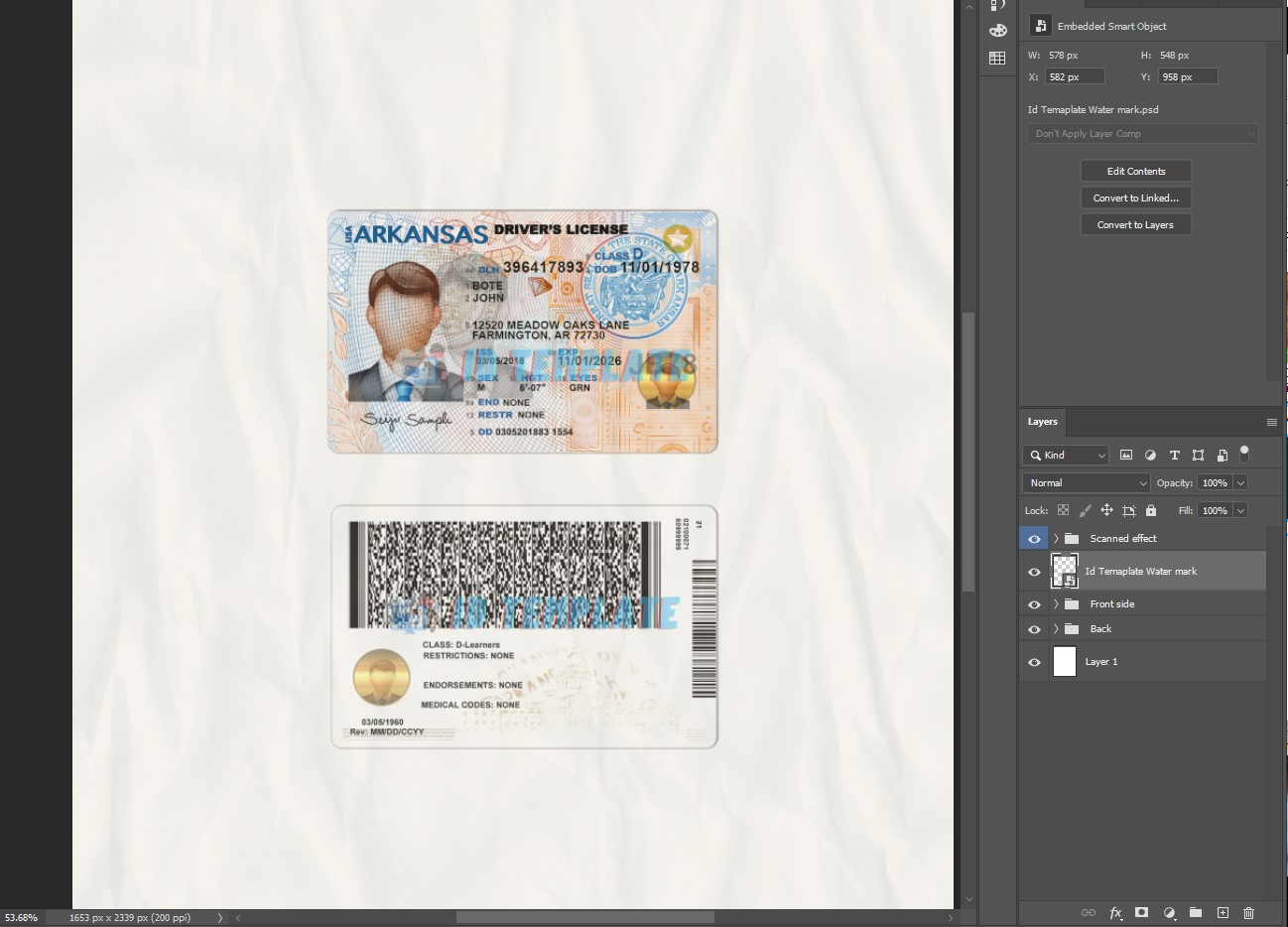Image resolution: width=1288 pixels, height=927 pixels.
Task: Click the link layers icon
Action: [1089, 912]
